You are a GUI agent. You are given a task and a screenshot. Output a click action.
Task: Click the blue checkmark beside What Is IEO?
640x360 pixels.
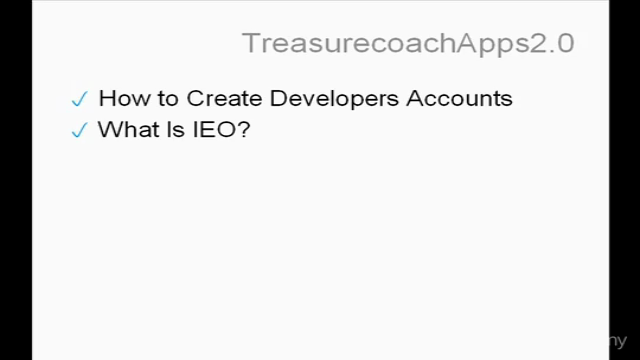tap(79, 131)
